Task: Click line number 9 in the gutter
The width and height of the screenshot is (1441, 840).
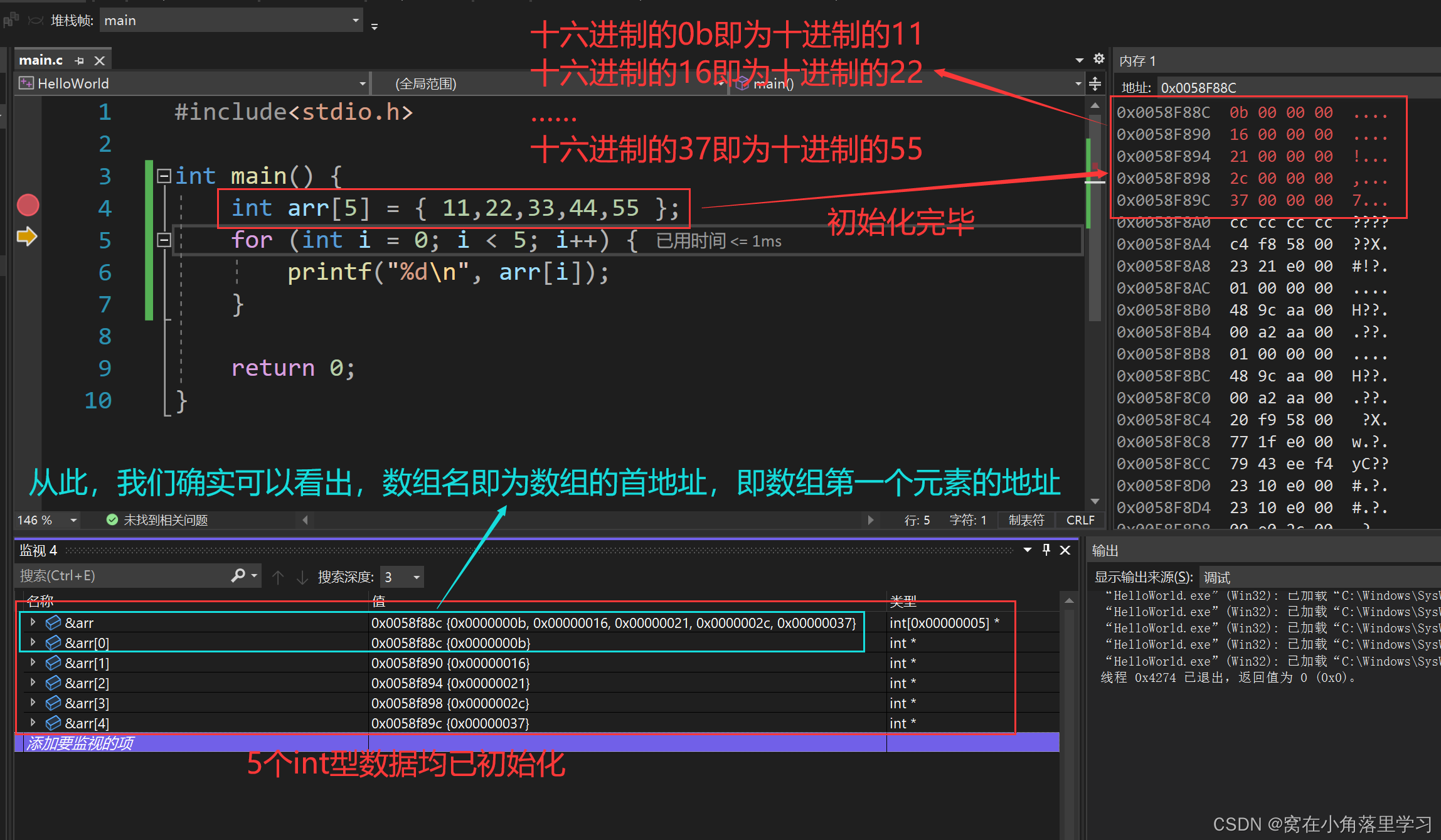Action: [105, 368]
